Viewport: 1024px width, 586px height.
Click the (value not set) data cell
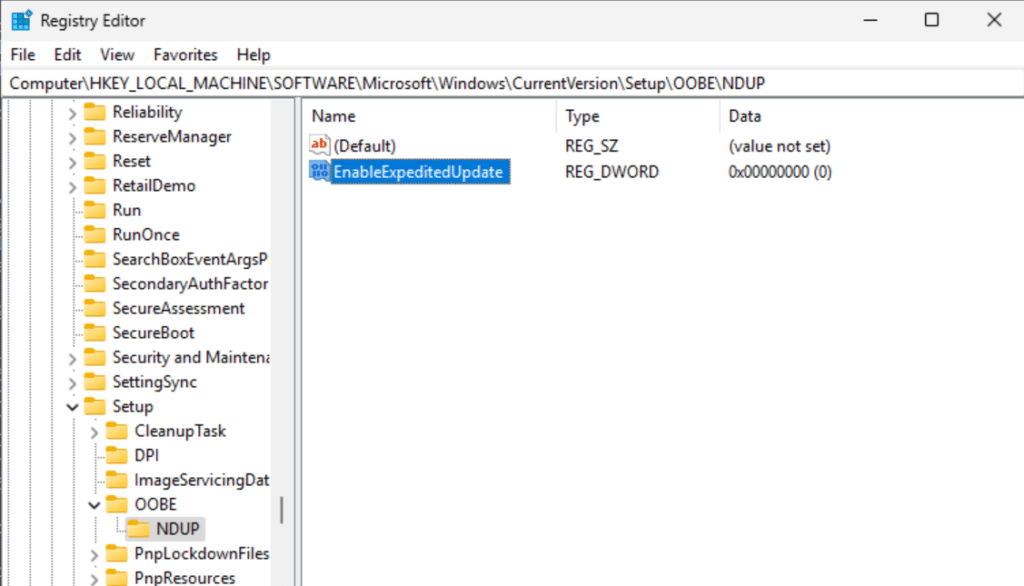[779, 146]
